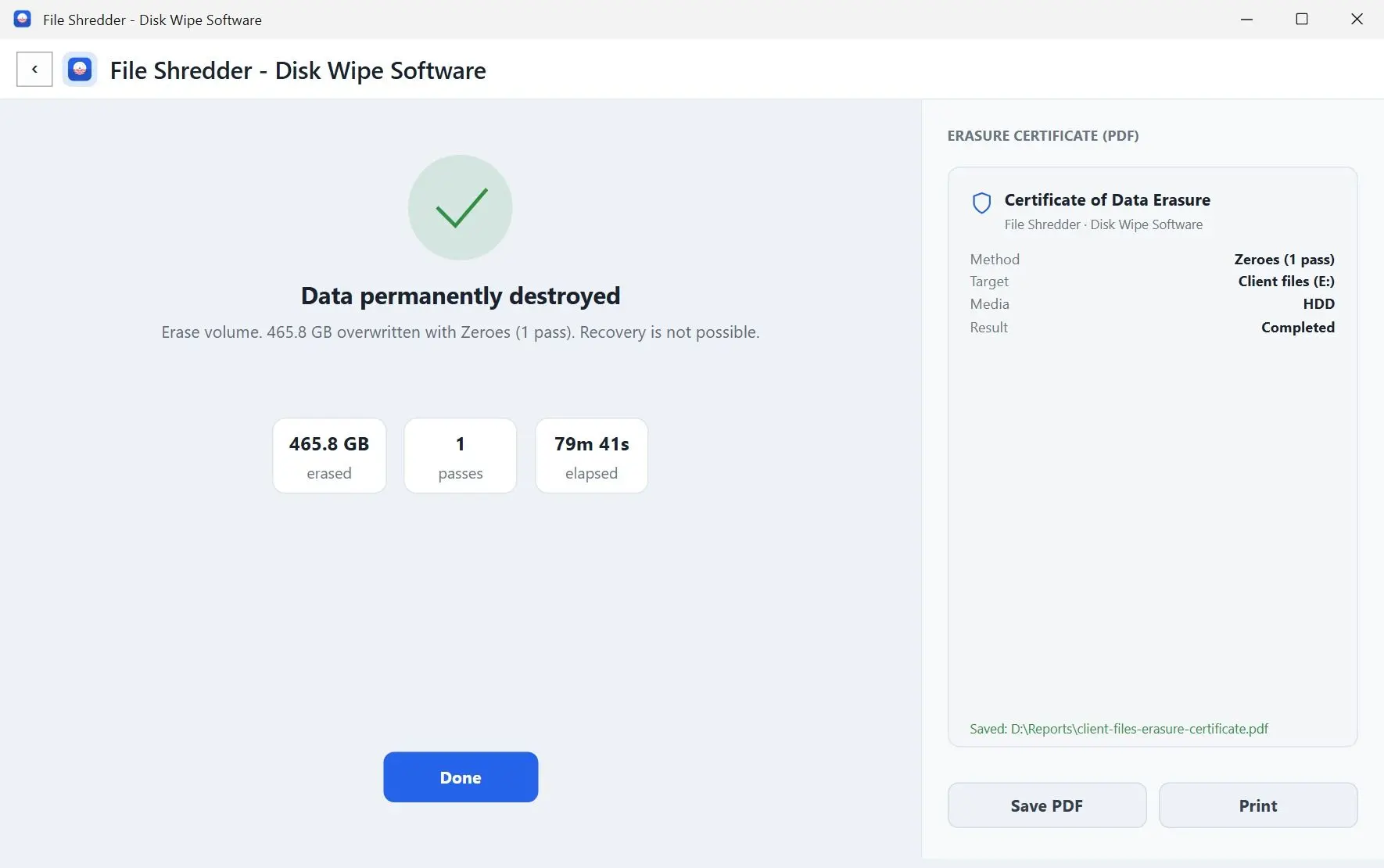1384x868 pixels.
Task: Click the Done button
Action: tap(461, 777)
